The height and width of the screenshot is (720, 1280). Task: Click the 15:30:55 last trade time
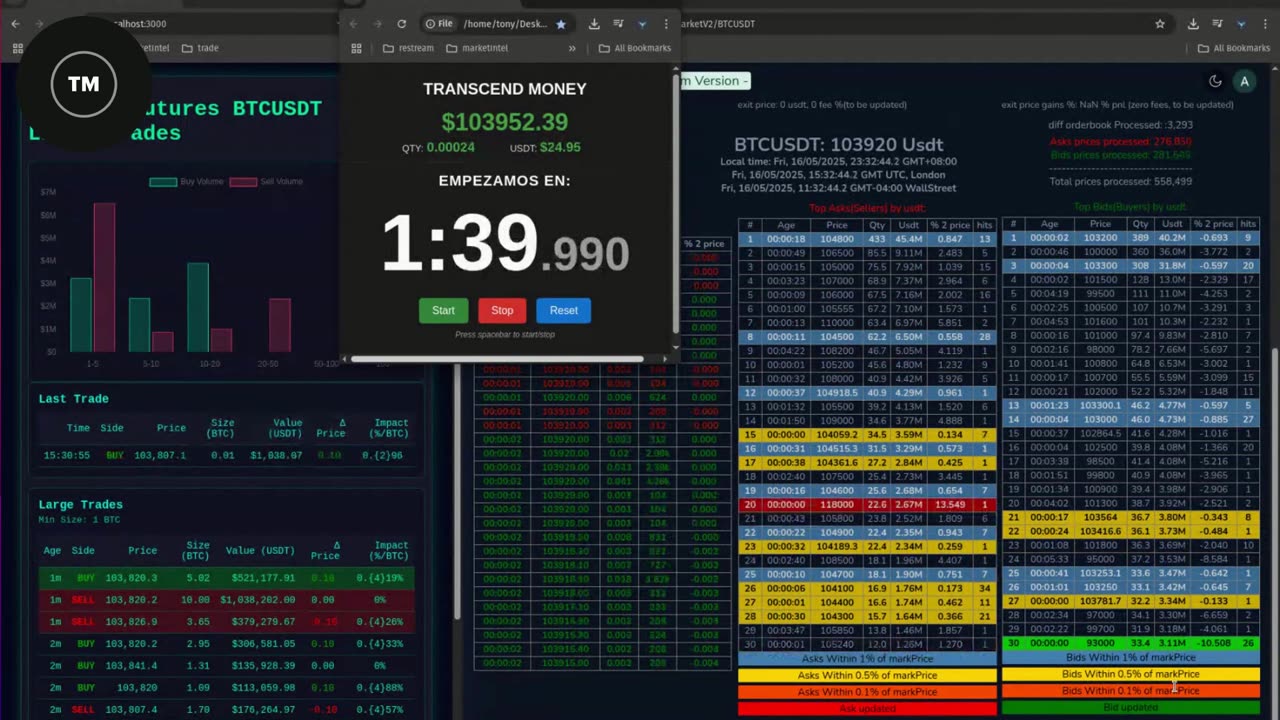tap(67, 455)
